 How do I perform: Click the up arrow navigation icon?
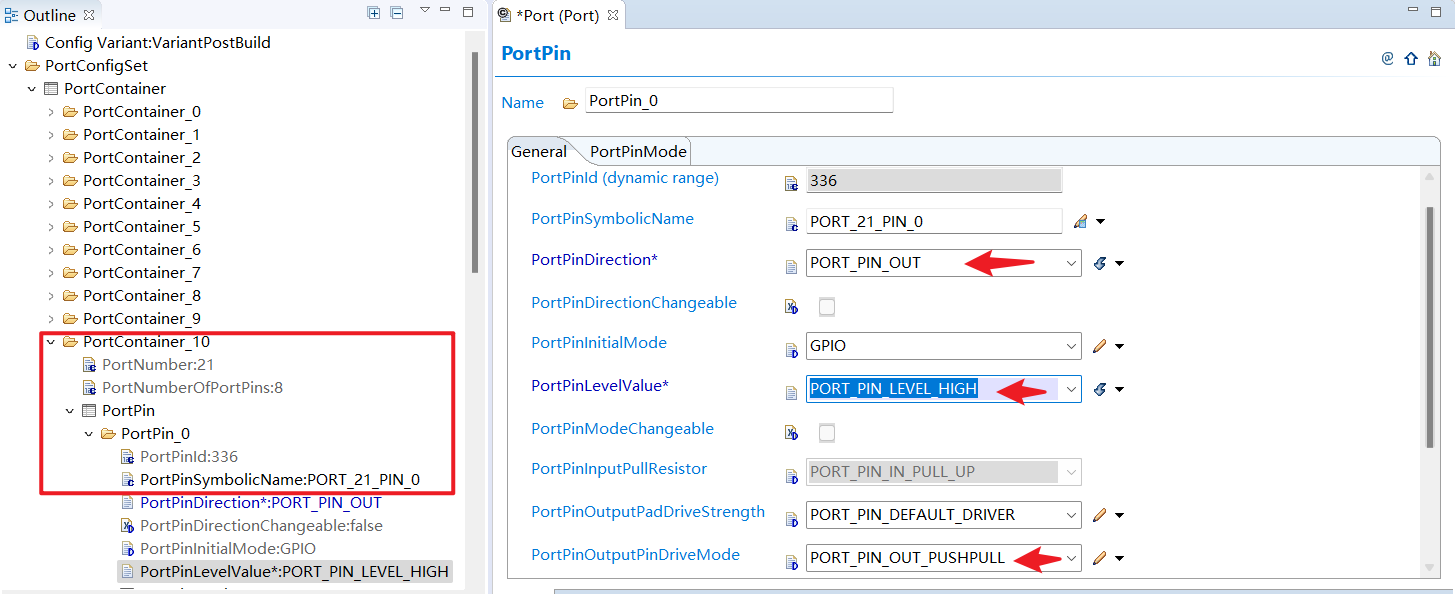click(x=1411, y=58)
